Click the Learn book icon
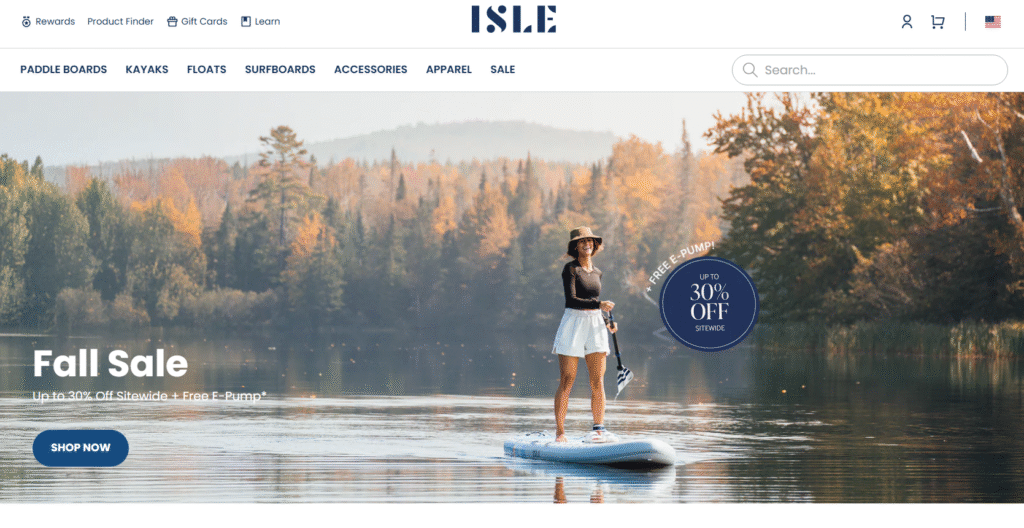 tap(246, 22)
